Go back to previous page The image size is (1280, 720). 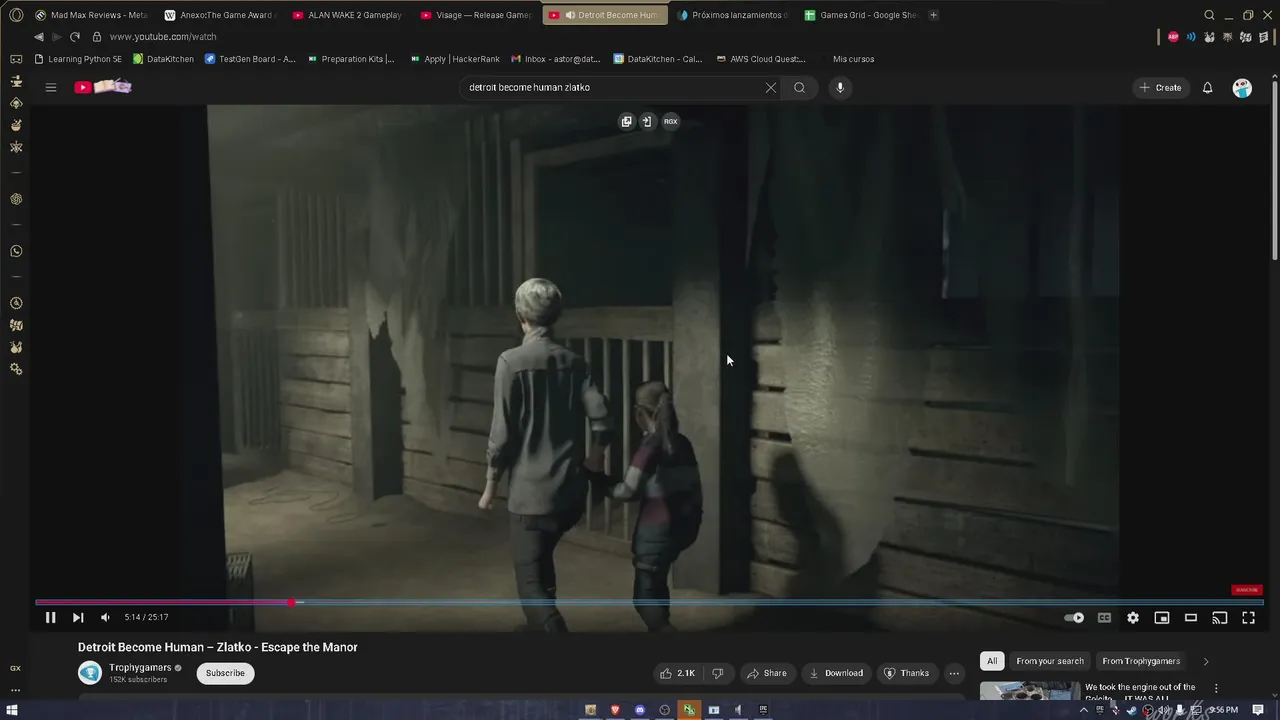click(x=39, y=37)
